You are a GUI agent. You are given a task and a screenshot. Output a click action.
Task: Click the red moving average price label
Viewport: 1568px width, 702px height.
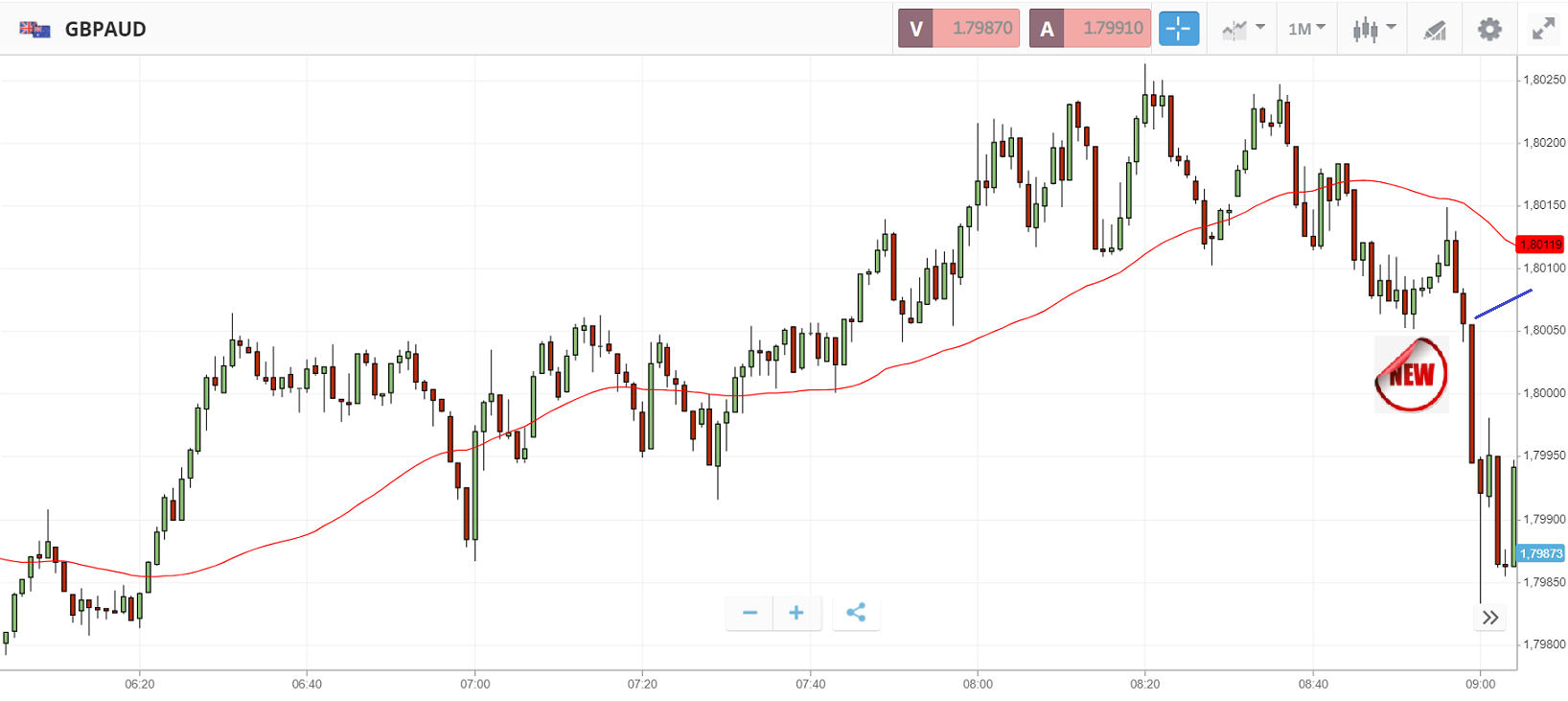click(1540, 245)
